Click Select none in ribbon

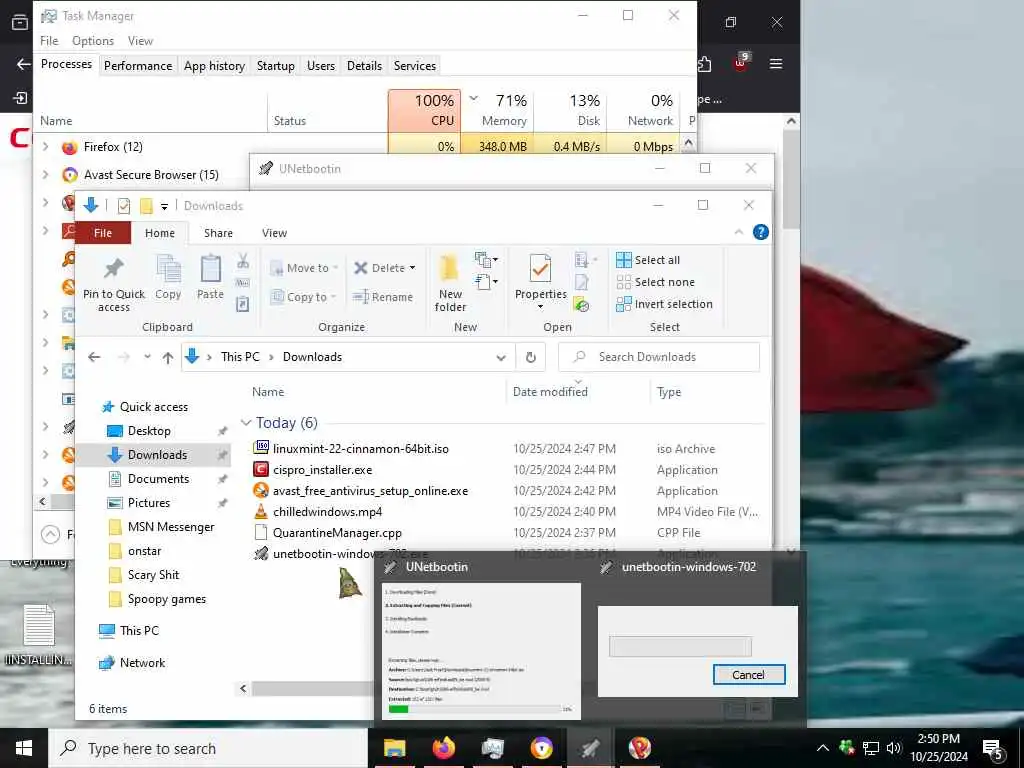(x=656, y=282)
